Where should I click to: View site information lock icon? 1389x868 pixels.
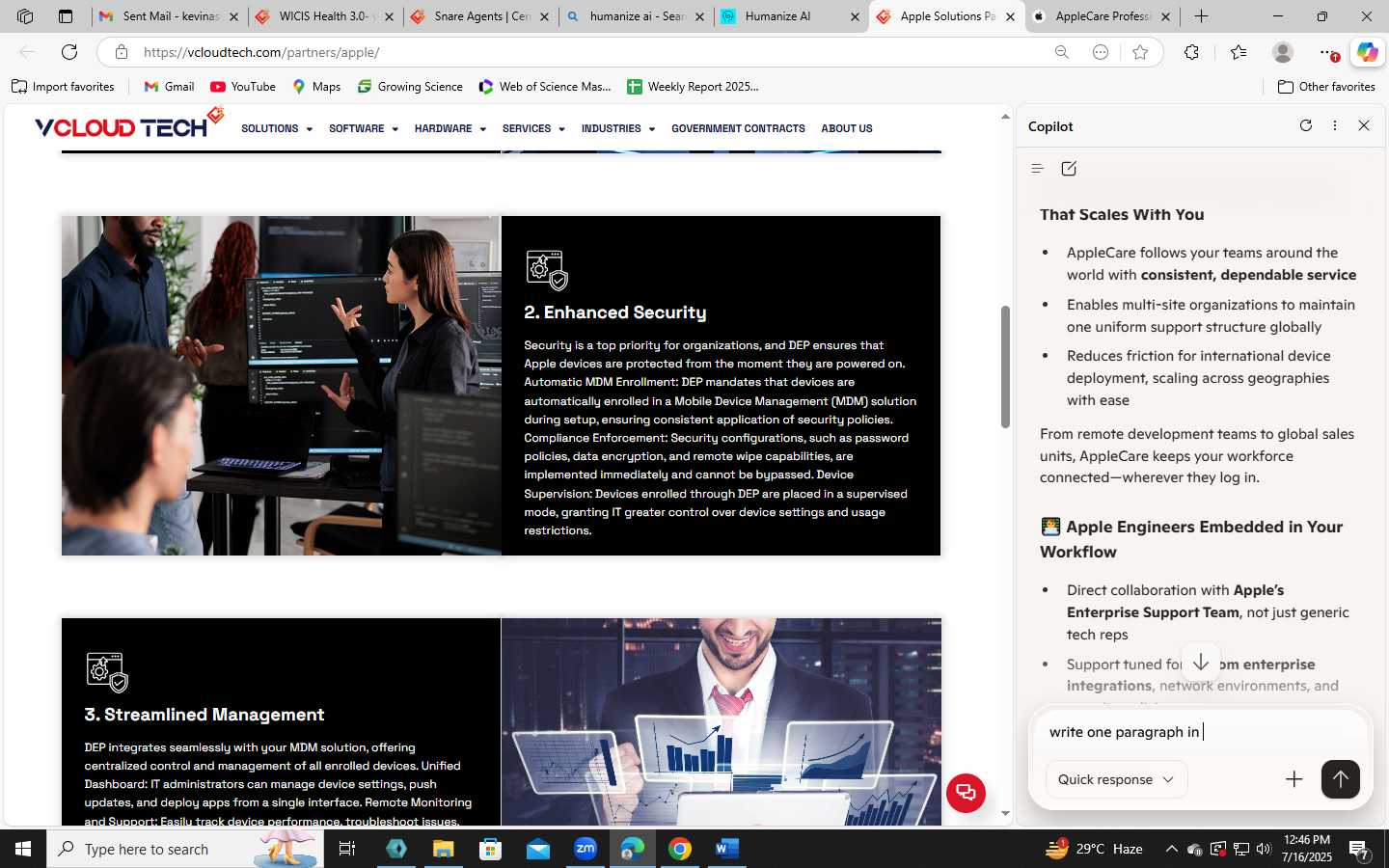tap(122, 52)
